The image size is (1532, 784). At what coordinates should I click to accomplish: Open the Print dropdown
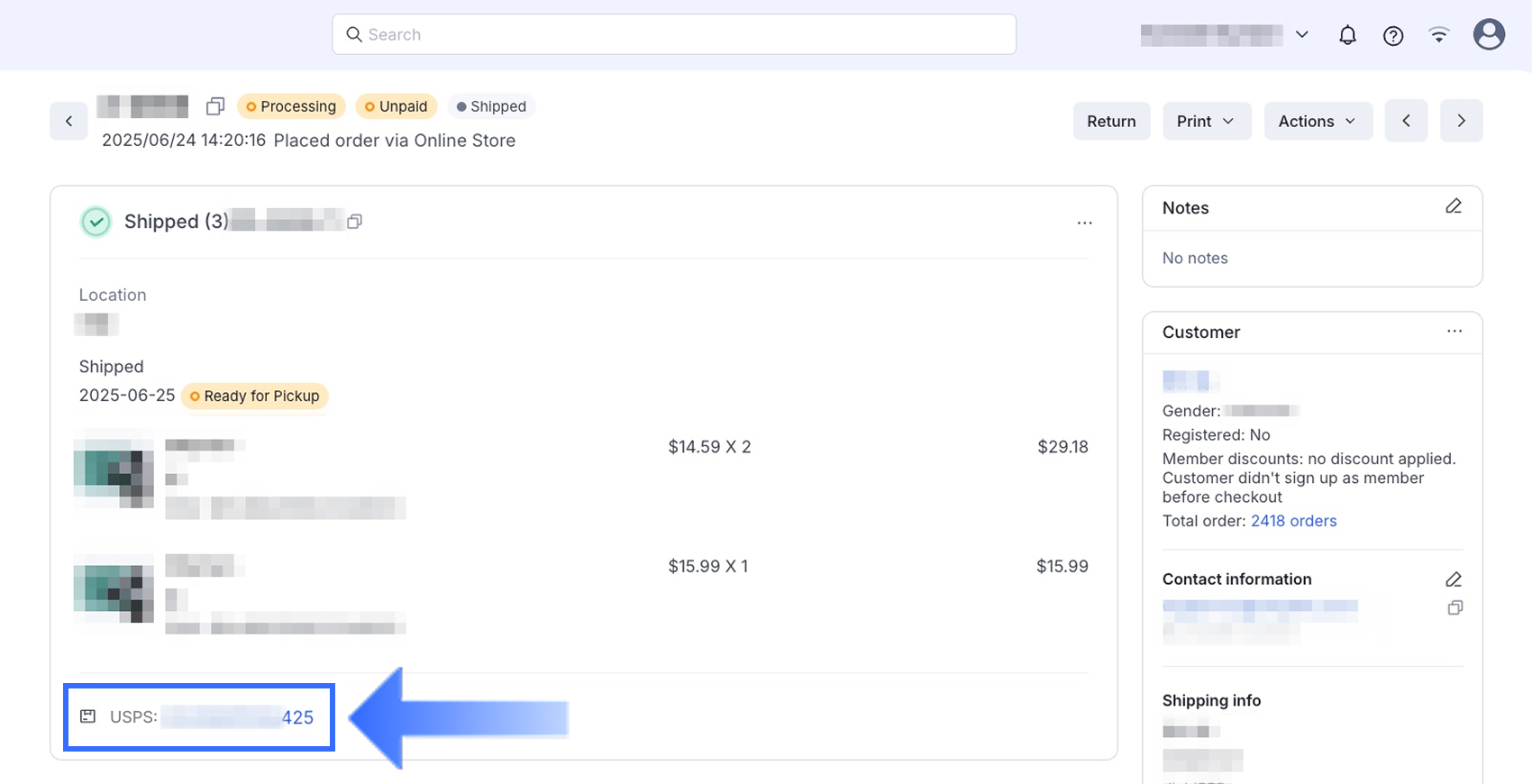pos(1207,121)
